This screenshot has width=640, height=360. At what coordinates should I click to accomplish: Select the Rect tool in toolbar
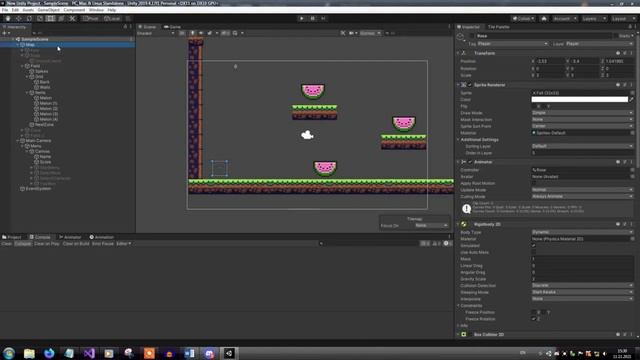click(51, 18)
